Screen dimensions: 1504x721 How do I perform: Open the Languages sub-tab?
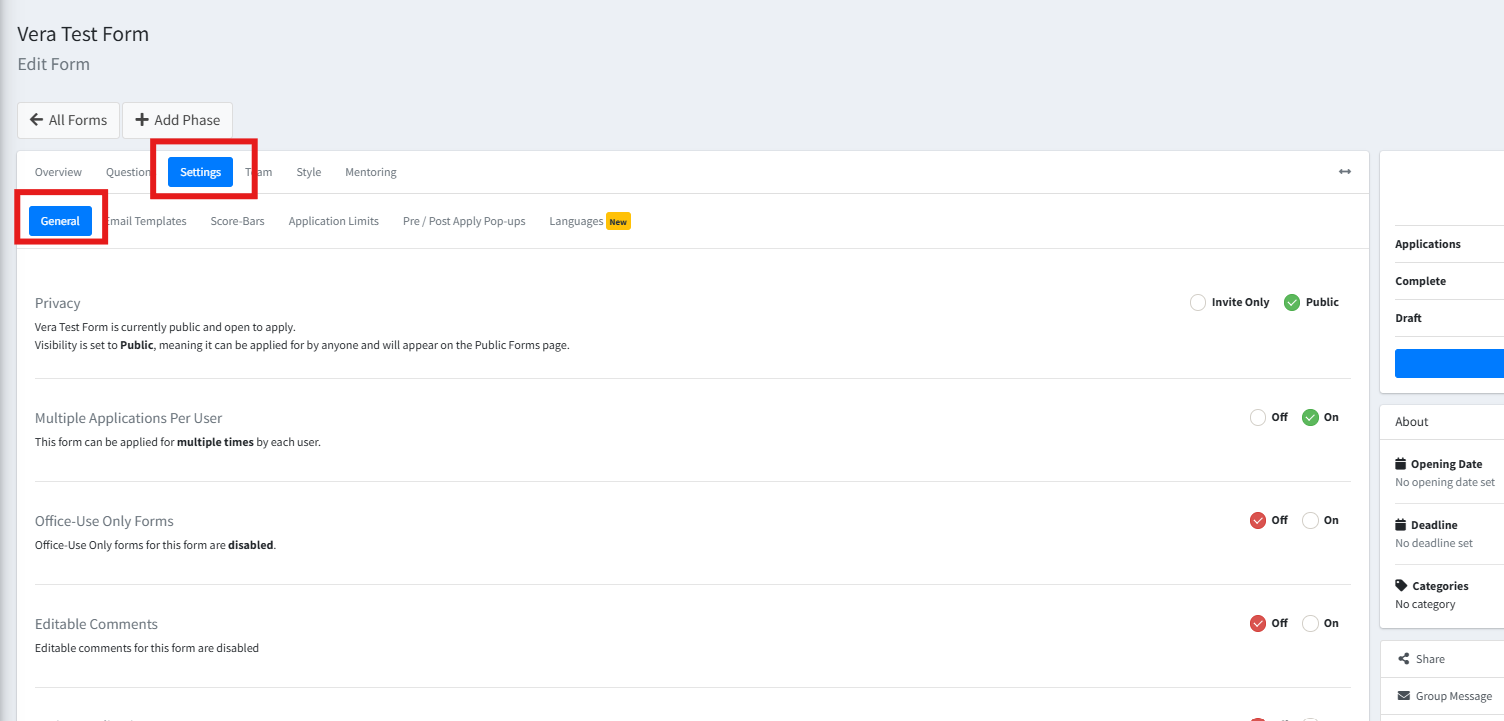click(x=576, y=221)
